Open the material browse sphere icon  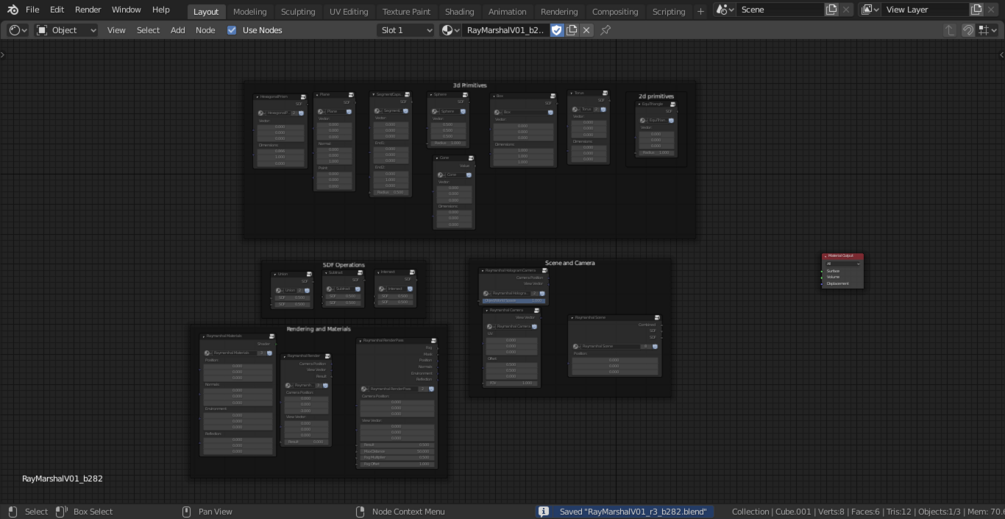[450, 30]
